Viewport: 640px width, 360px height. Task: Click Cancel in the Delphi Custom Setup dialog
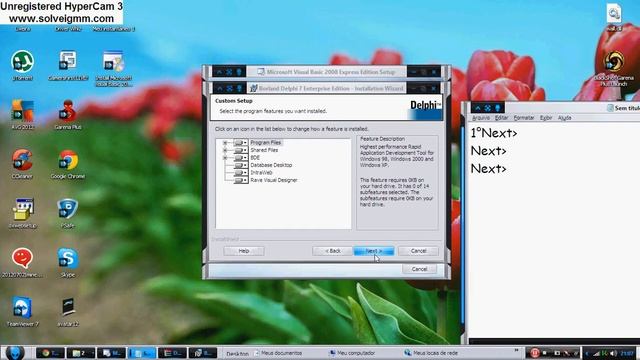tap(418, 251)
